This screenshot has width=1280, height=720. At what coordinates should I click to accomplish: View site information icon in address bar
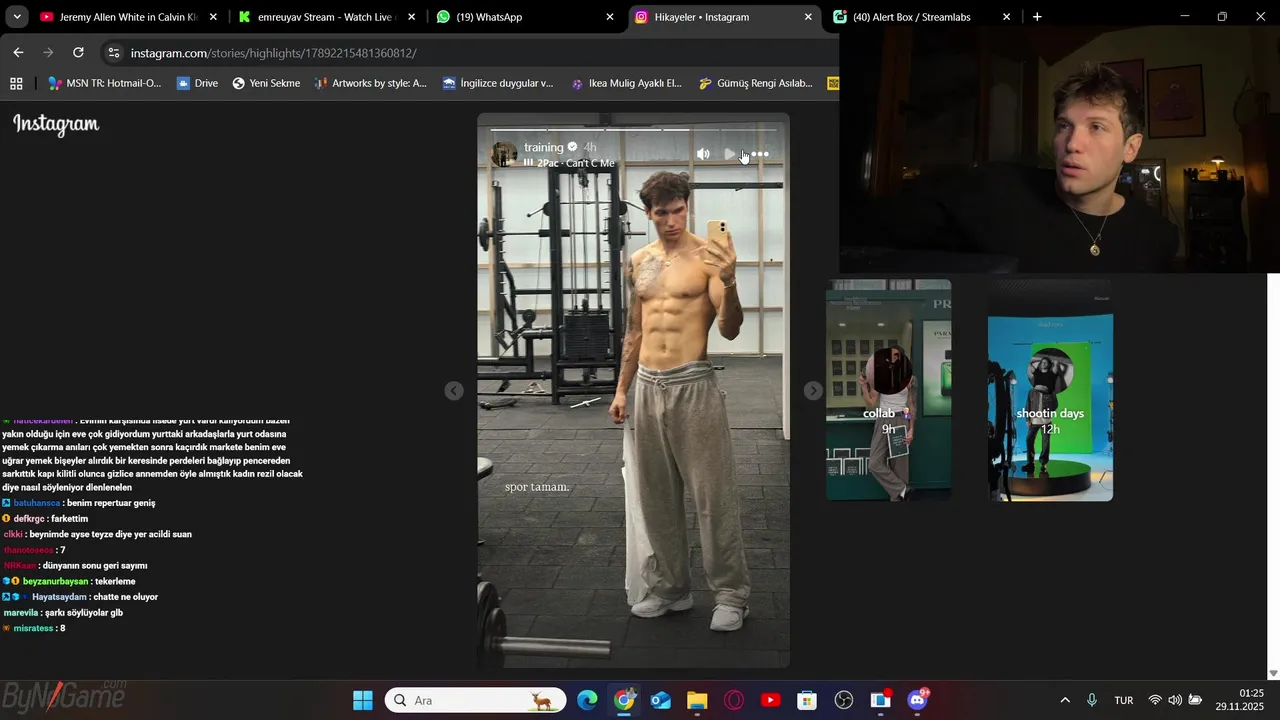(x=114, y=53)
